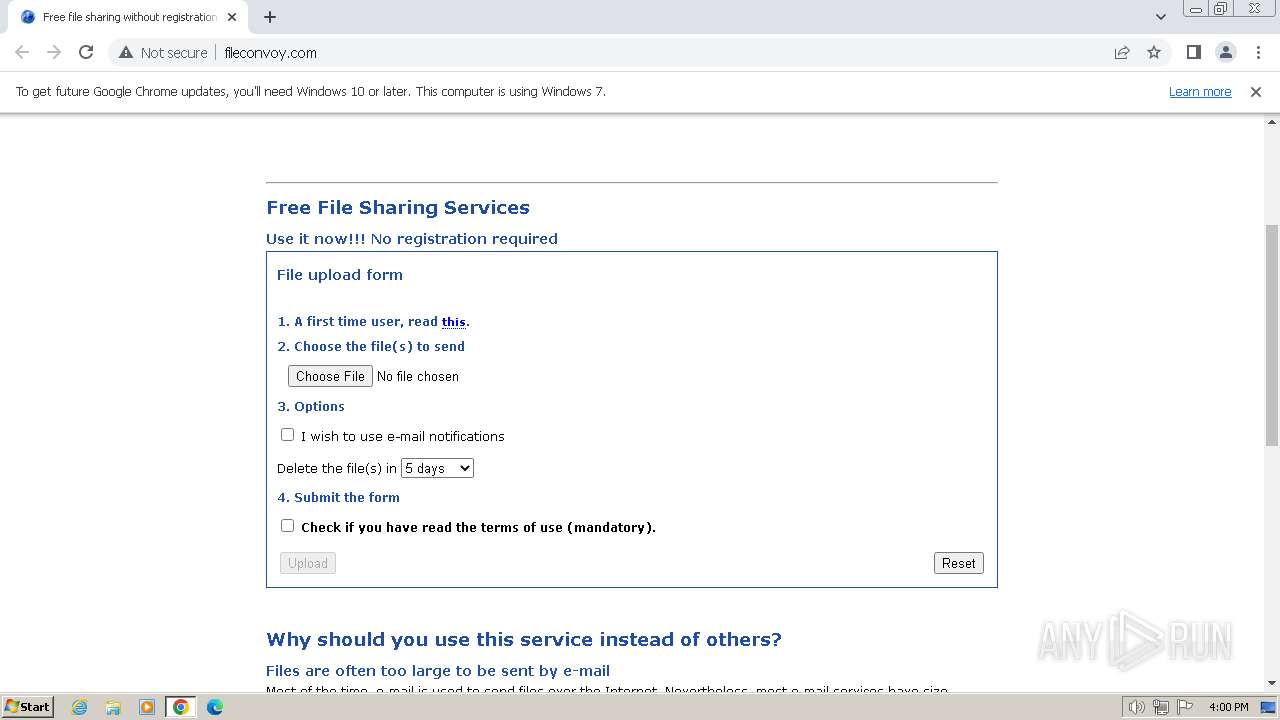Open the Learn more link
1280x720 pixels.
(1200, 92)
